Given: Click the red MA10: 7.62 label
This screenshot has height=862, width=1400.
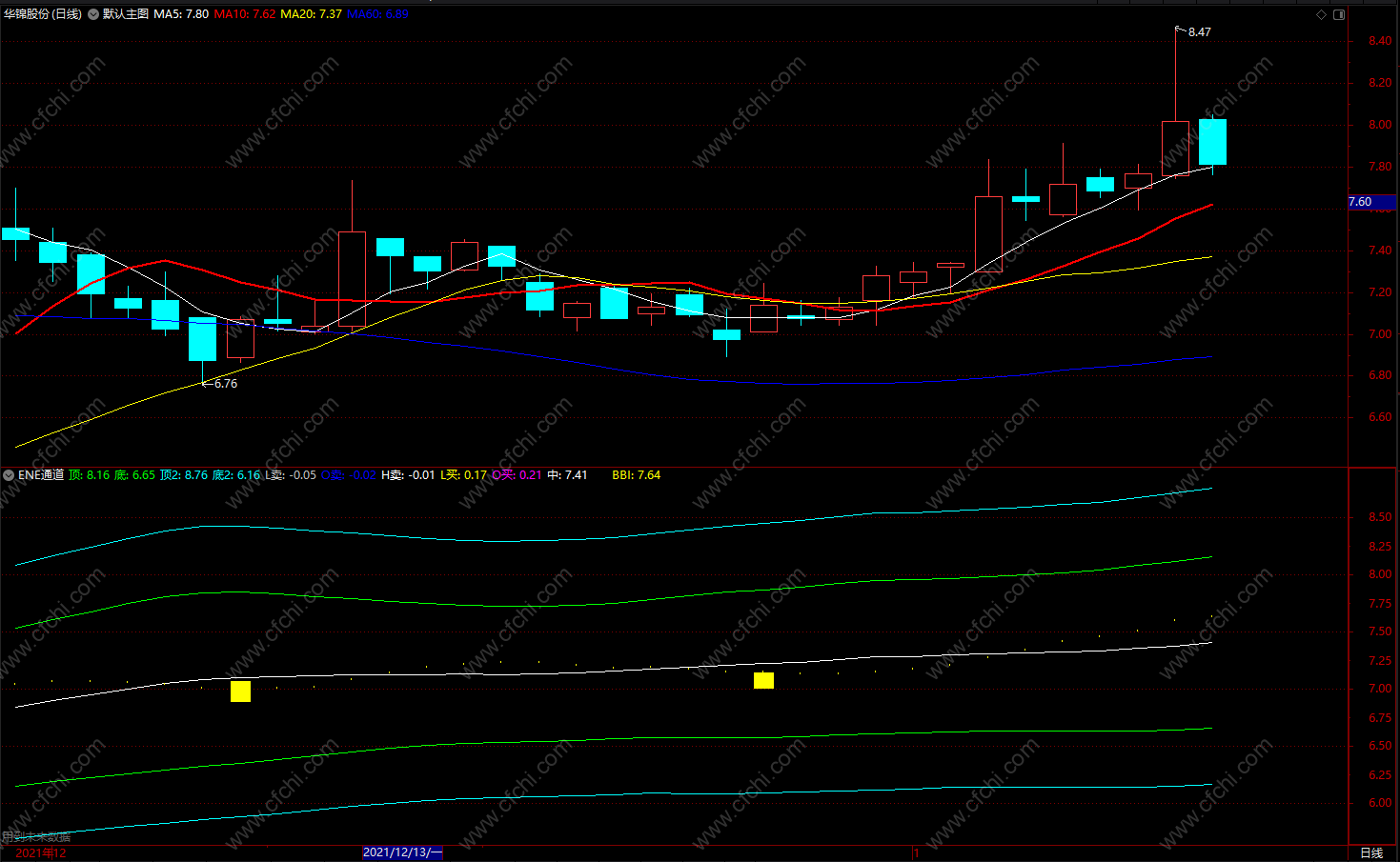Looking at the screenshot, I should 245,14.
